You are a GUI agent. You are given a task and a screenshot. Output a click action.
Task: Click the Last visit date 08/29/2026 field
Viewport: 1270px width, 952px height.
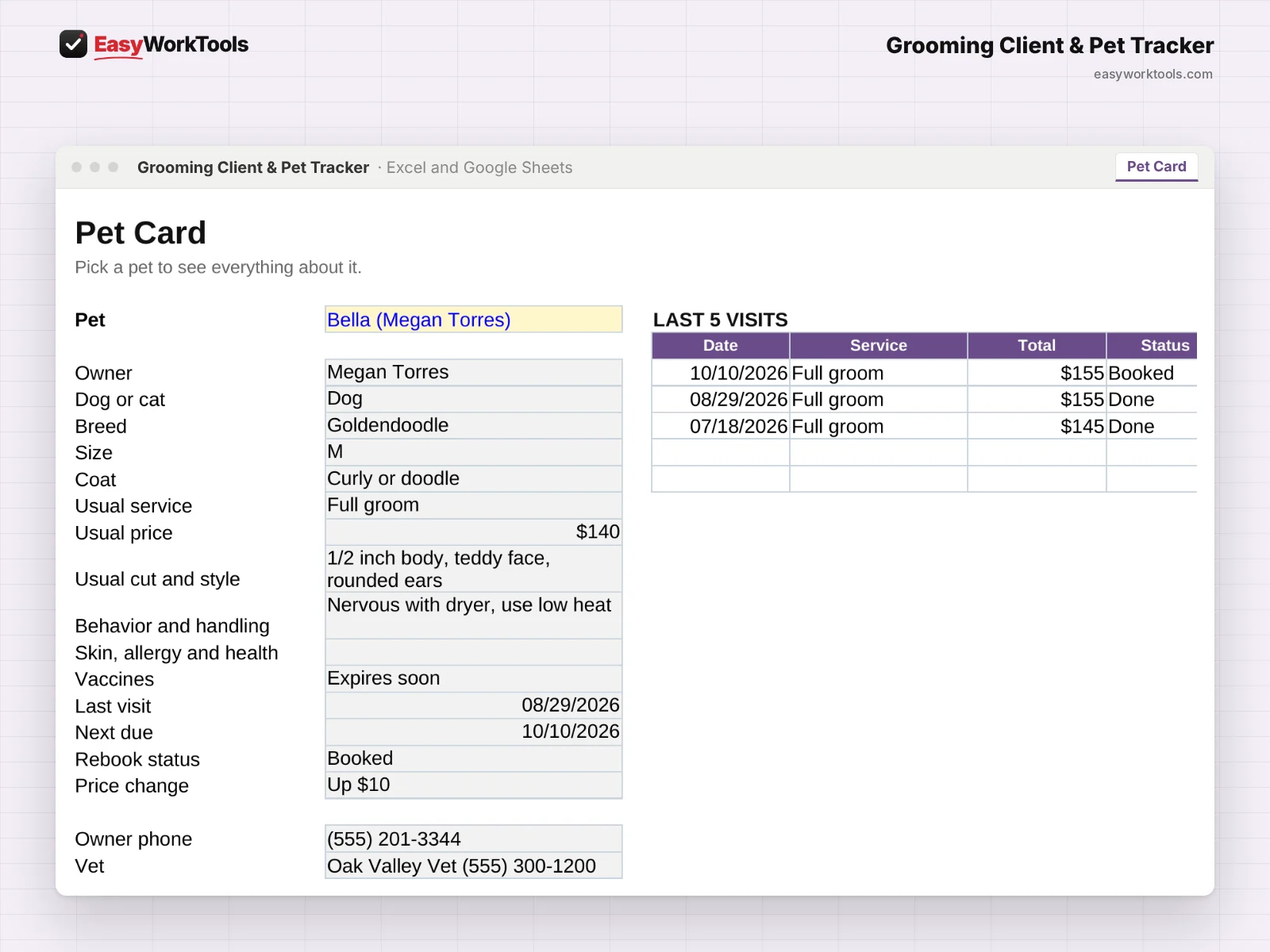(474, 705)
